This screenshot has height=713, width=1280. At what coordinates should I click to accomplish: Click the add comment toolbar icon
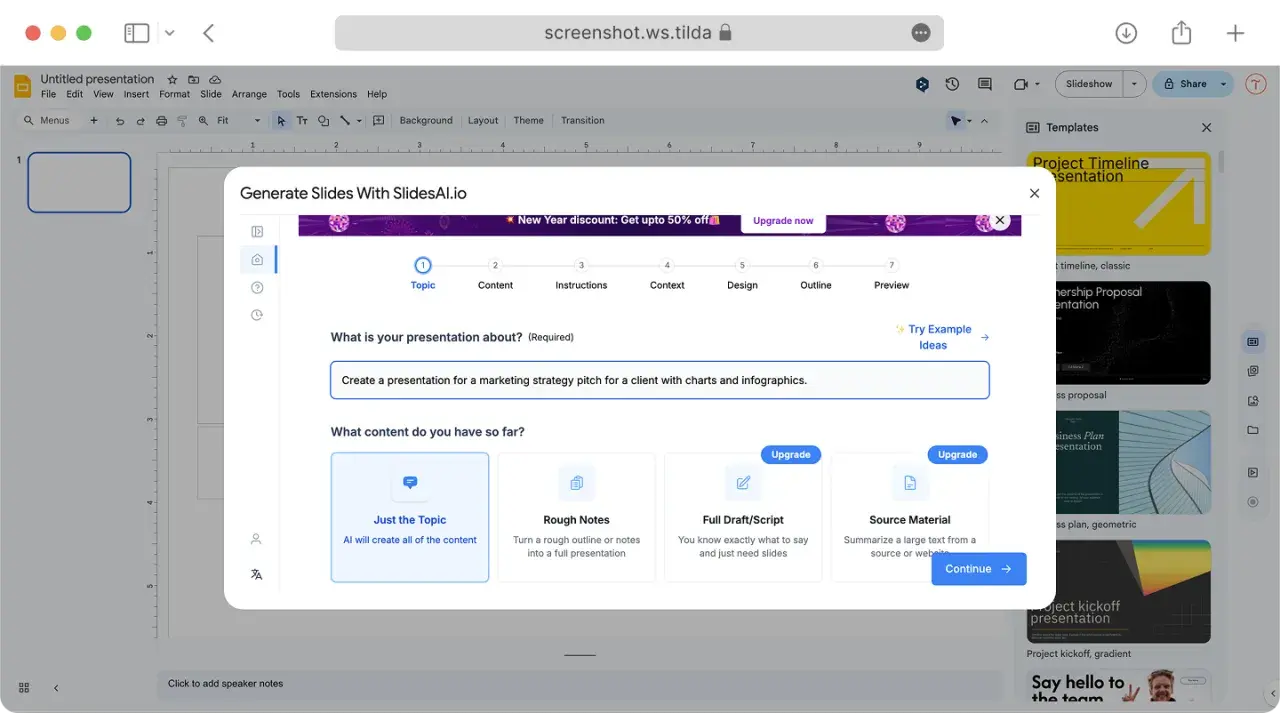pyautogui.click(x=379, y=120)
